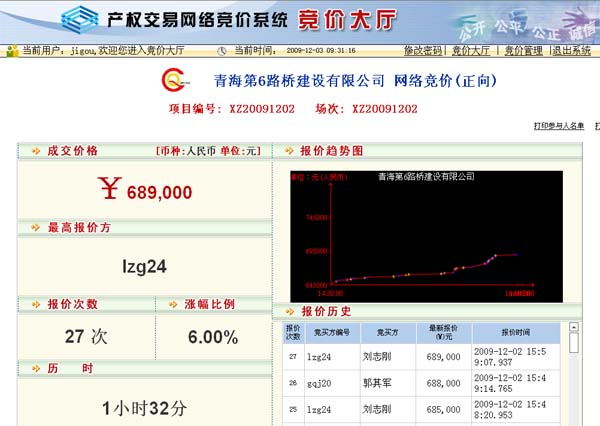Go to 竞价大厅 in top navigation
The width and height of the screenshot is (600, 426).
coord(471,50)
